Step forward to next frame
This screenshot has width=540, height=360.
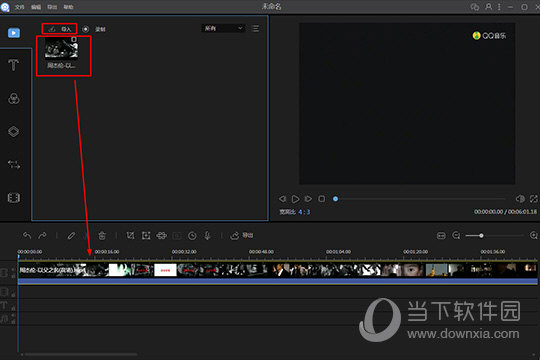[308, 199]
